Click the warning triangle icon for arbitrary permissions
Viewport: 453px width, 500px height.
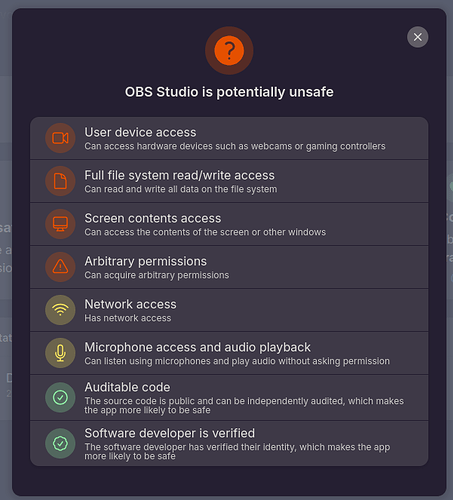tap(60, 267)
